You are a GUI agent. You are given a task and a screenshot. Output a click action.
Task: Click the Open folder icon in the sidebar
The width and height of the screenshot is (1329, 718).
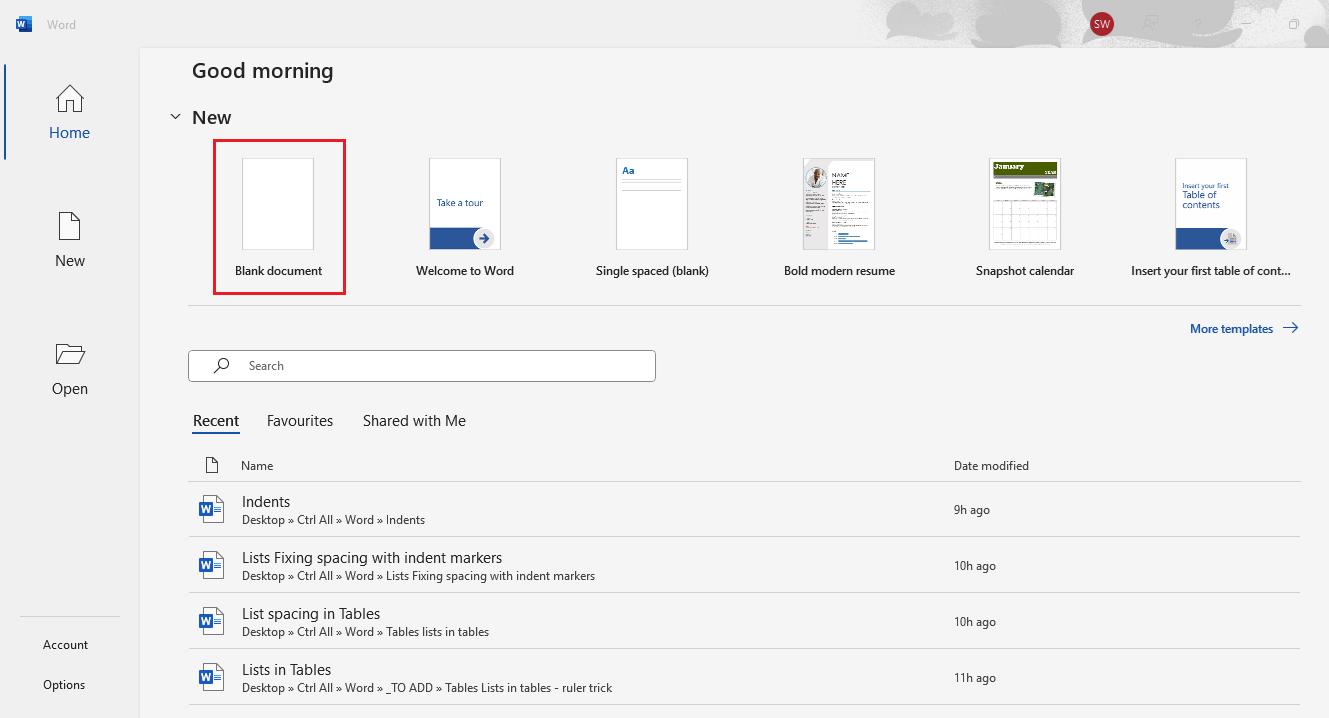tap(69, 355)
